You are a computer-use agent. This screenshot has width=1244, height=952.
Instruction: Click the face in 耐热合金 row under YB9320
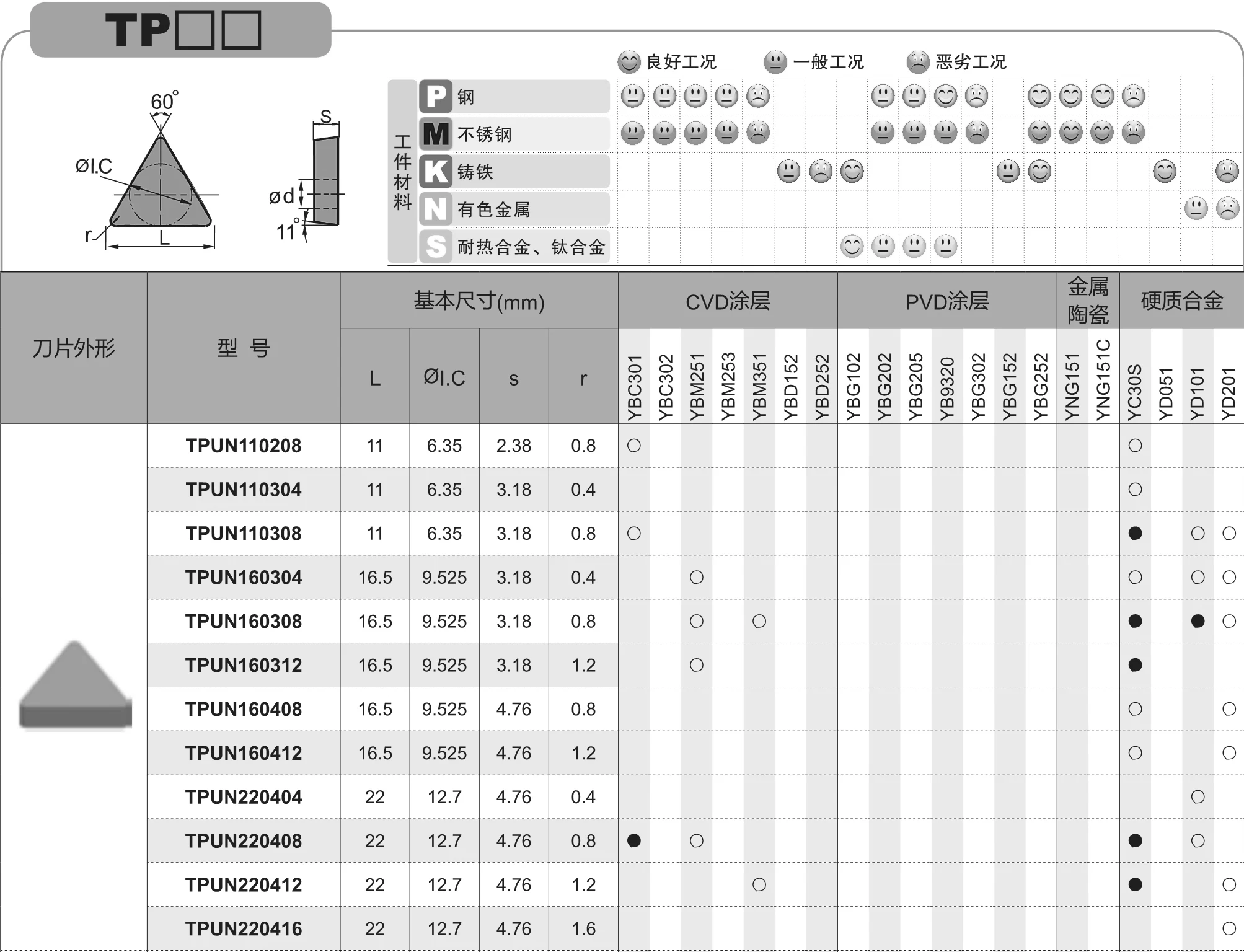(945, 246)
